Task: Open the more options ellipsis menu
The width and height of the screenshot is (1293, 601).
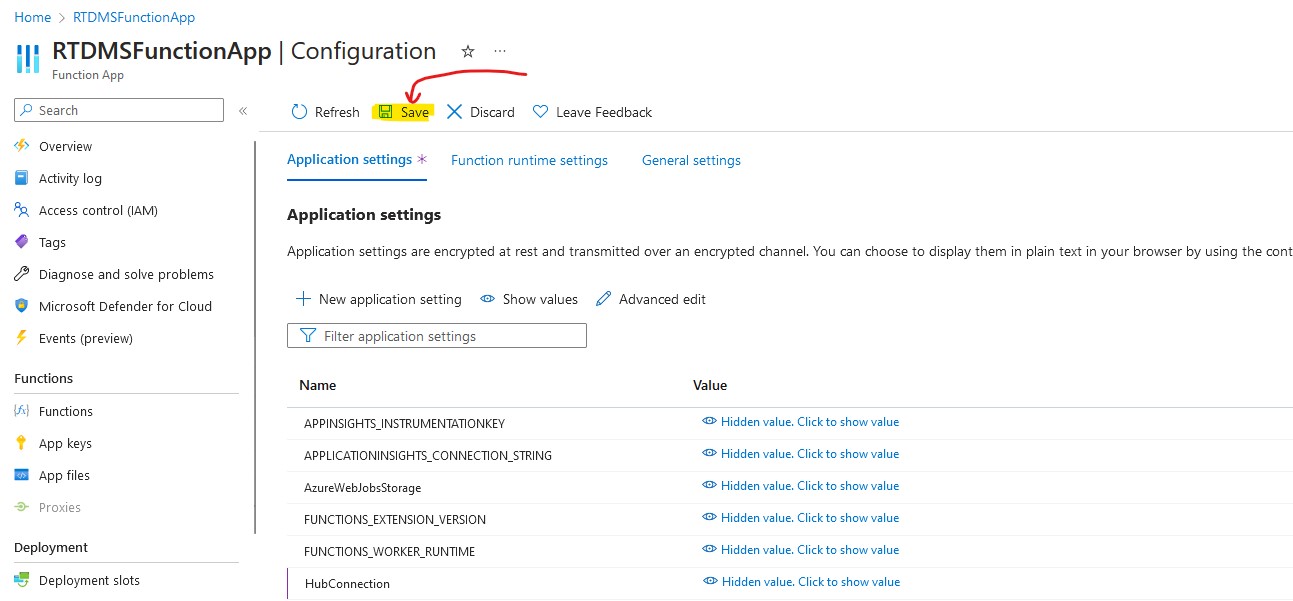Action: tap(500, 51)
